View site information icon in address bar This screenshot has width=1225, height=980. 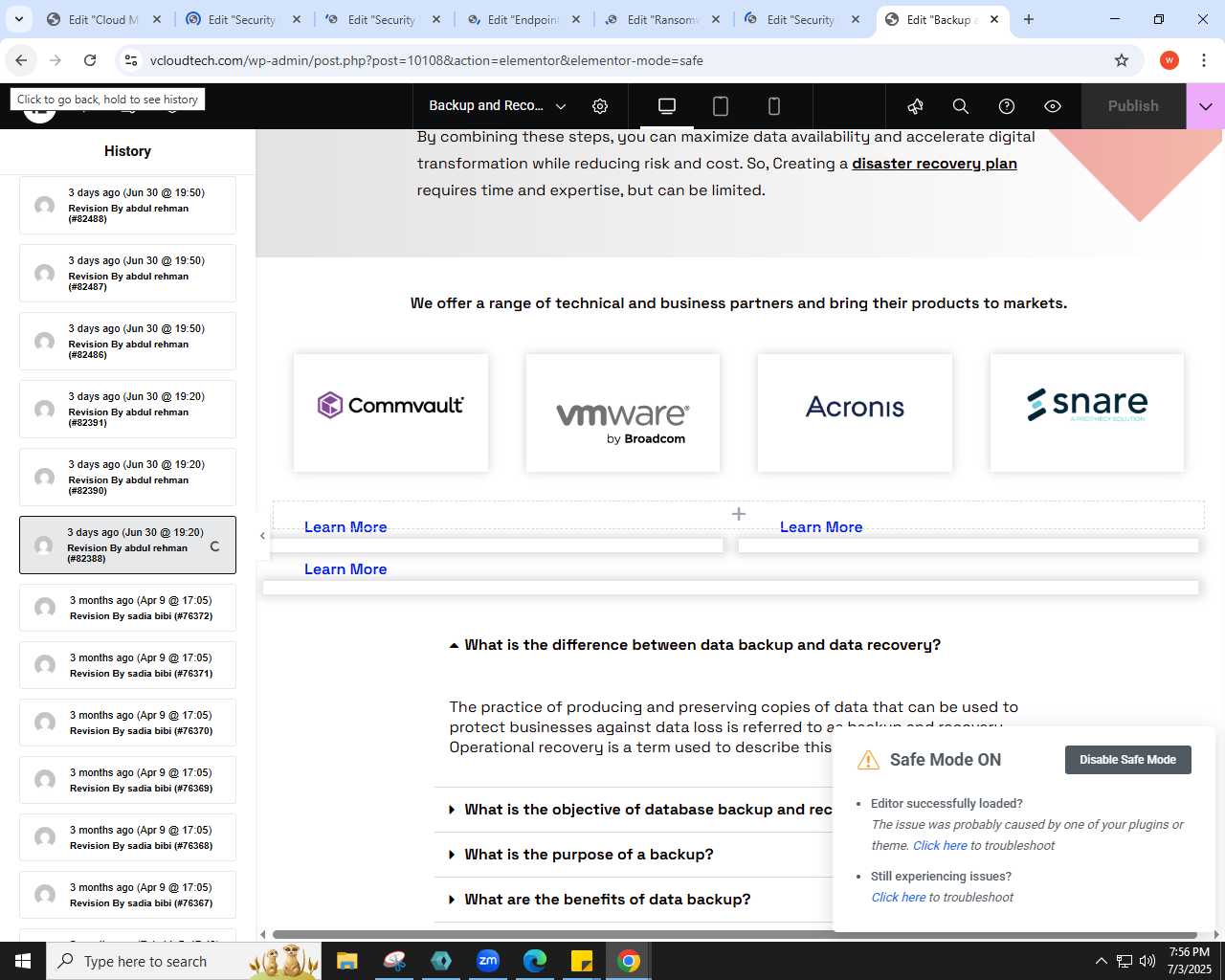131,60
